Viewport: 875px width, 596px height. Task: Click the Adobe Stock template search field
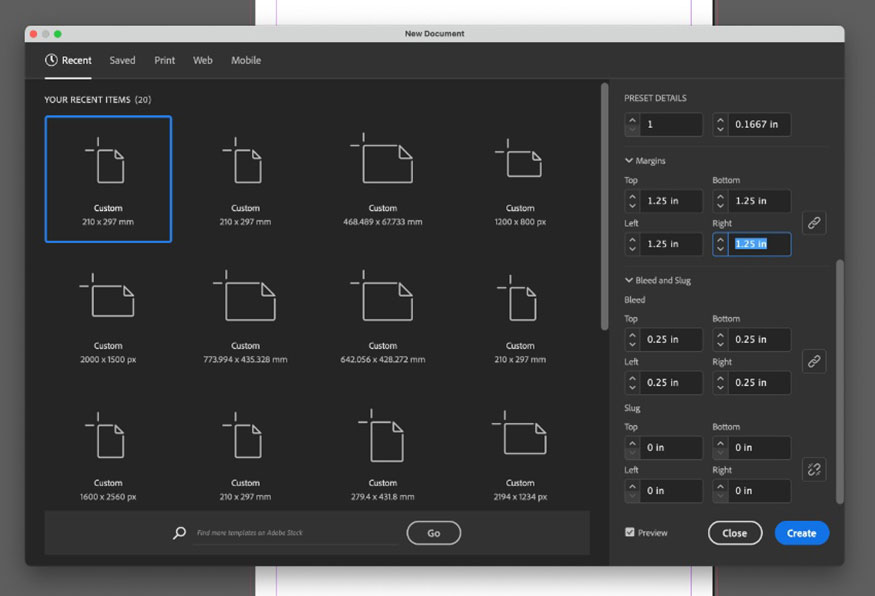tap(296, 533)
